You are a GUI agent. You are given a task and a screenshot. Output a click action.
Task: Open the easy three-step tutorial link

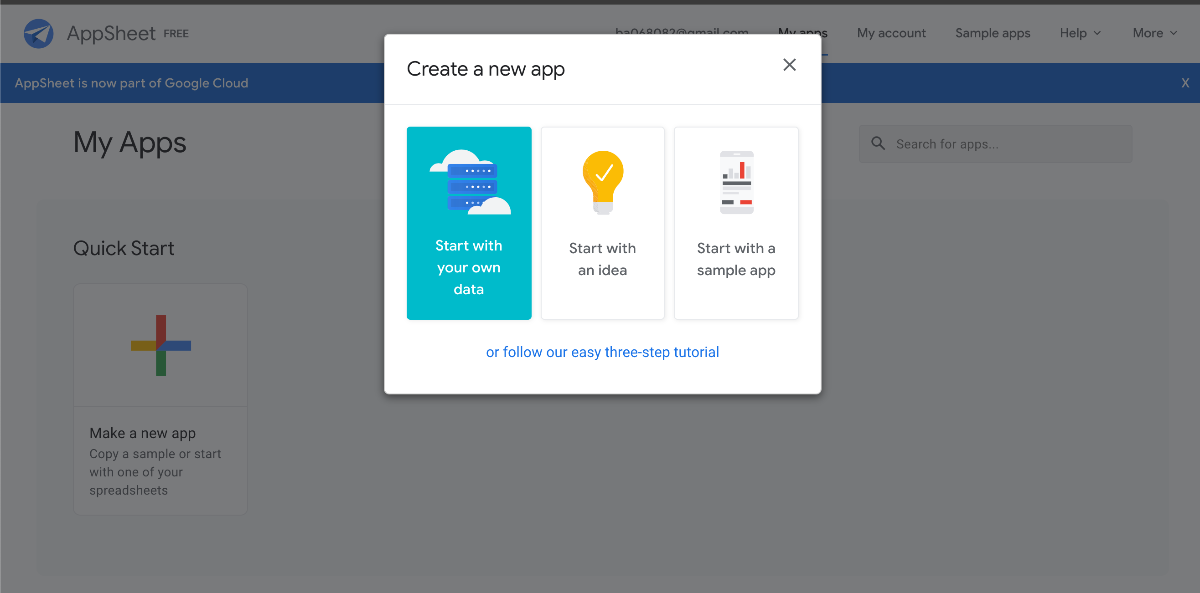[603, 352]
